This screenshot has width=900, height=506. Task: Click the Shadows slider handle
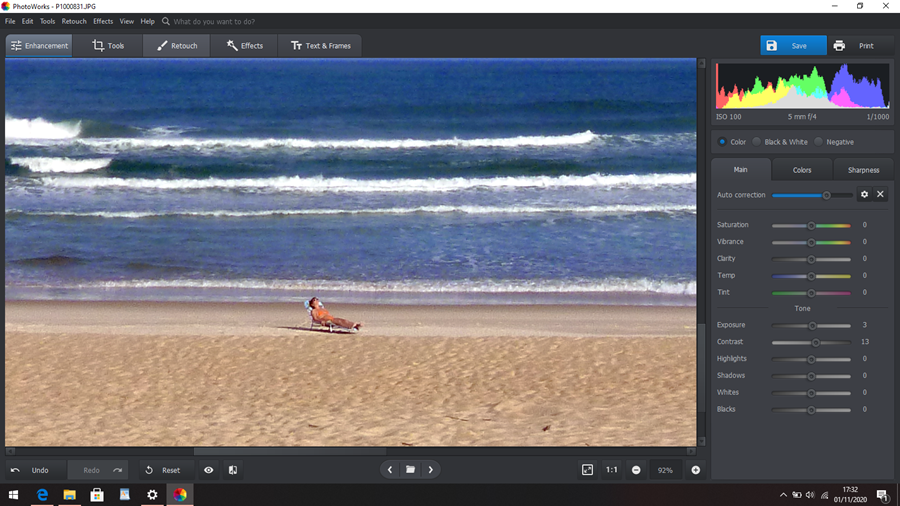pos(811,376)
